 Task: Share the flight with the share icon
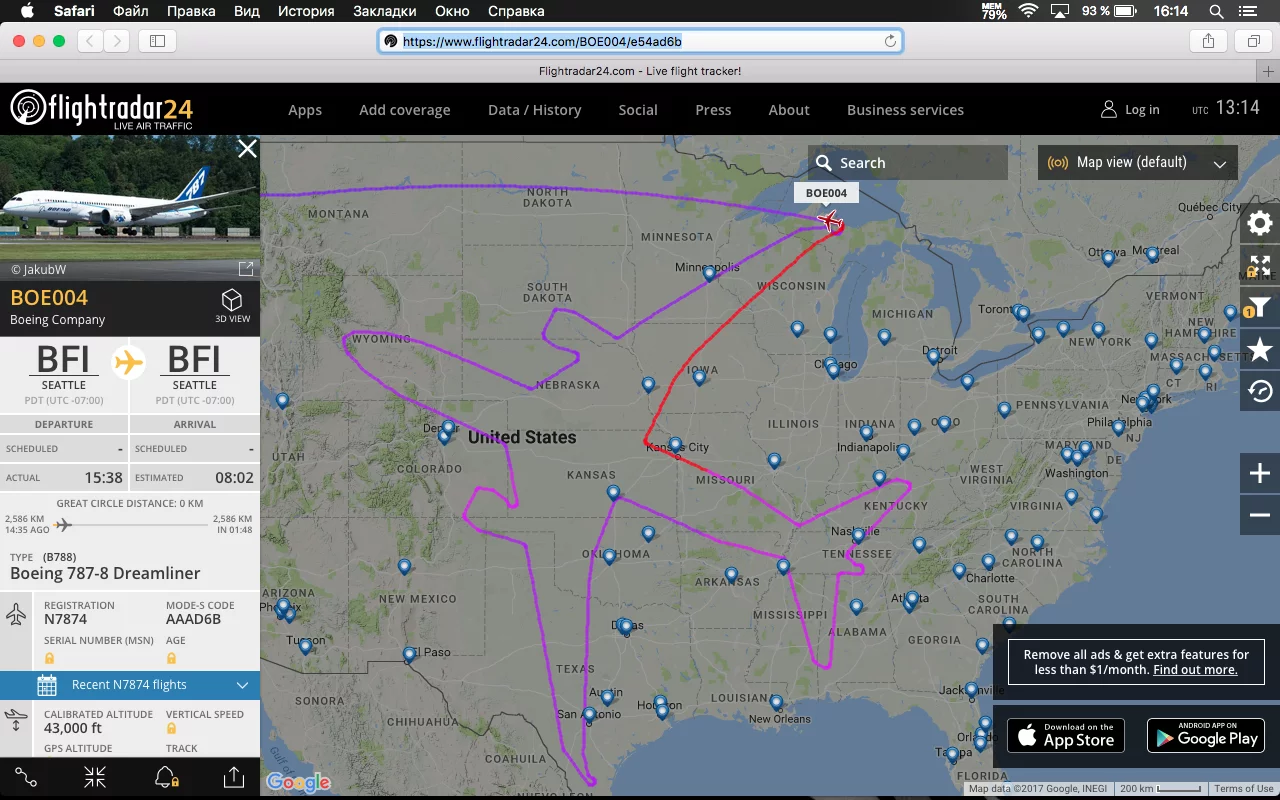coord(233,777)
